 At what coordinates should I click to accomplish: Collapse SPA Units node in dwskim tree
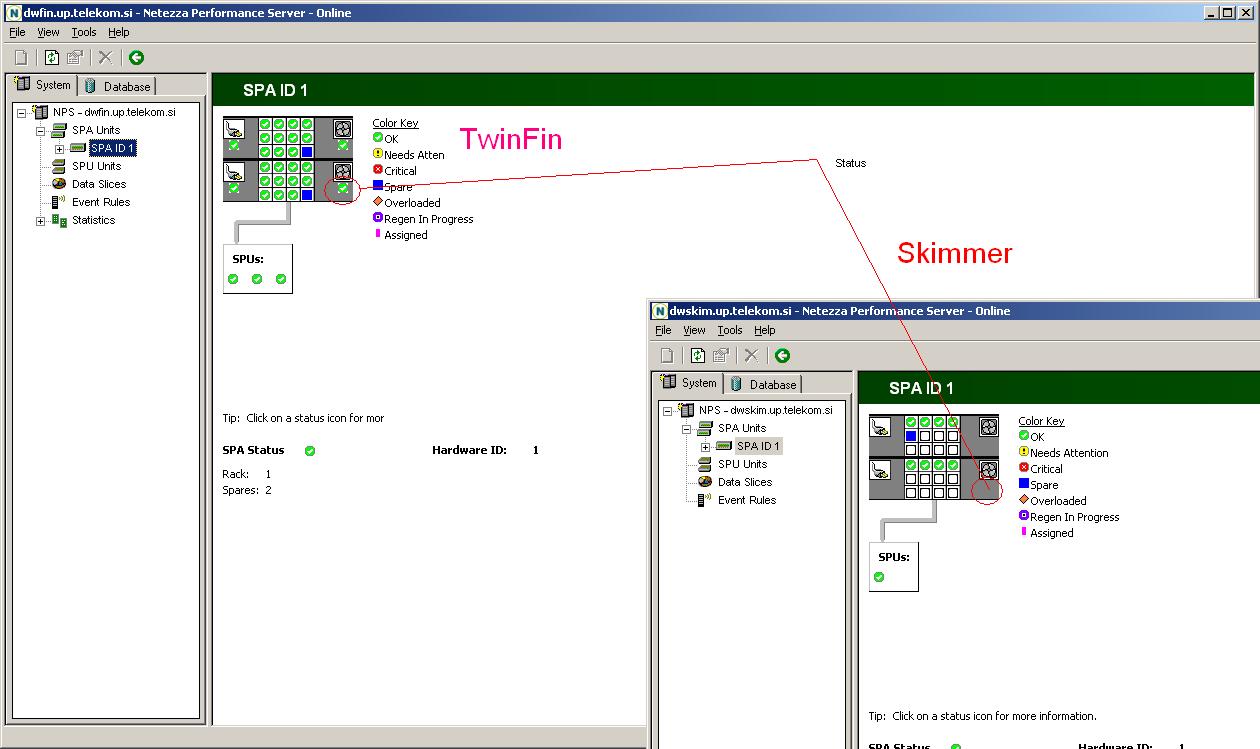pos(687,429)
